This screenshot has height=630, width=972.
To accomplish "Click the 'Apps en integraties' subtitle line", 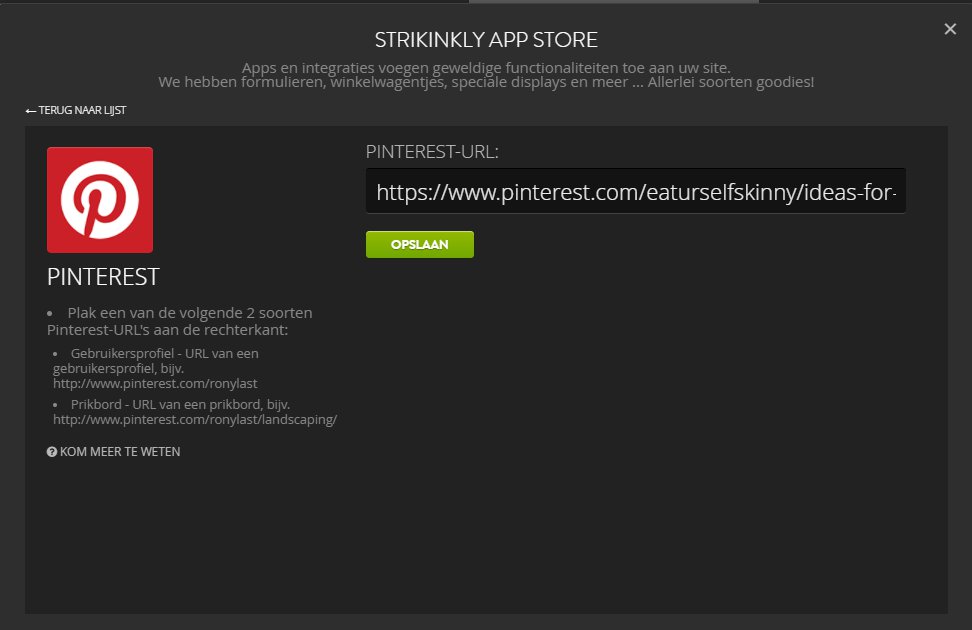I will coord(486,68).
